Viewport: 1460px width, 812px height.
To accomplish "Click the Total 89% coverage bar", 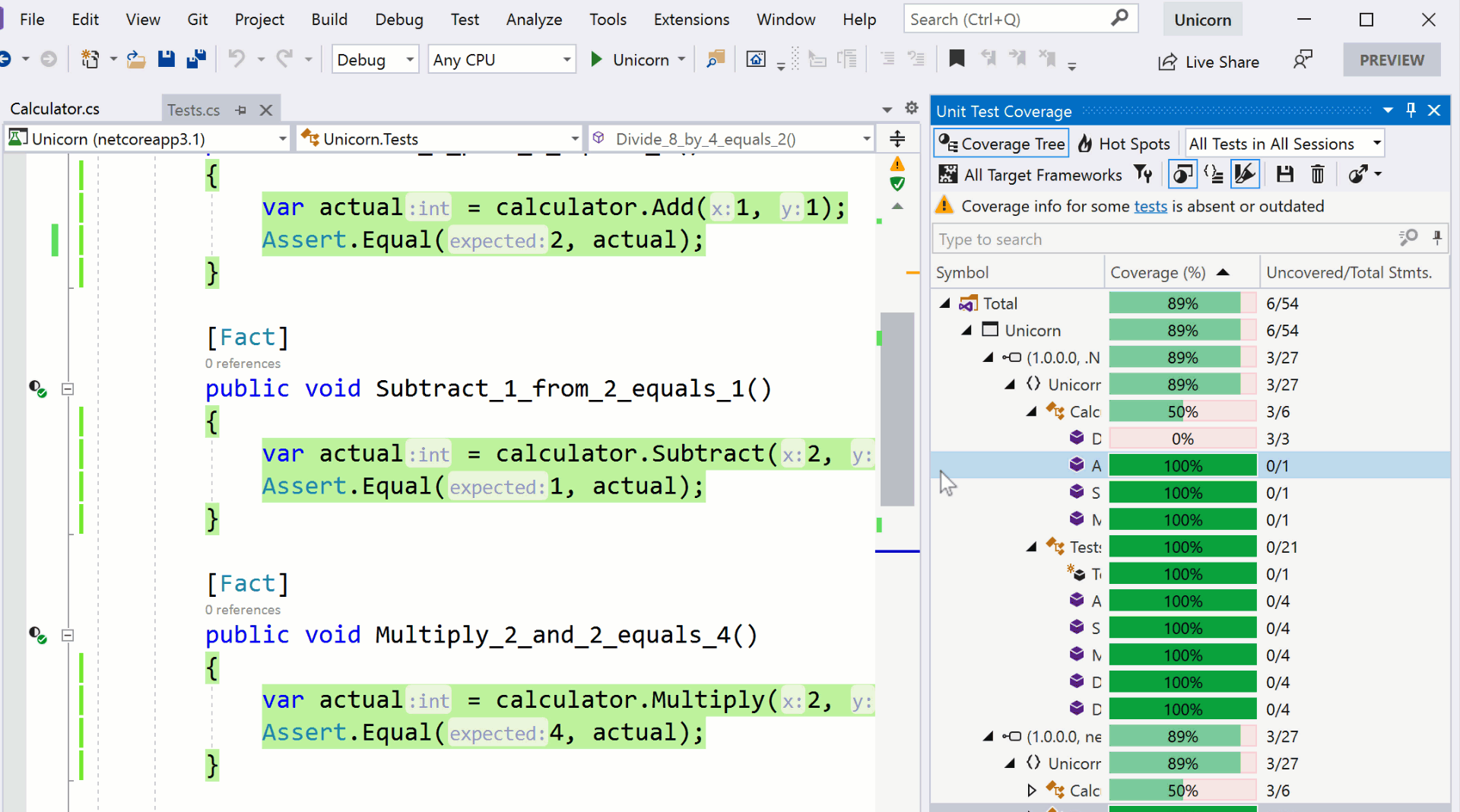I will tap(1182, 303).
